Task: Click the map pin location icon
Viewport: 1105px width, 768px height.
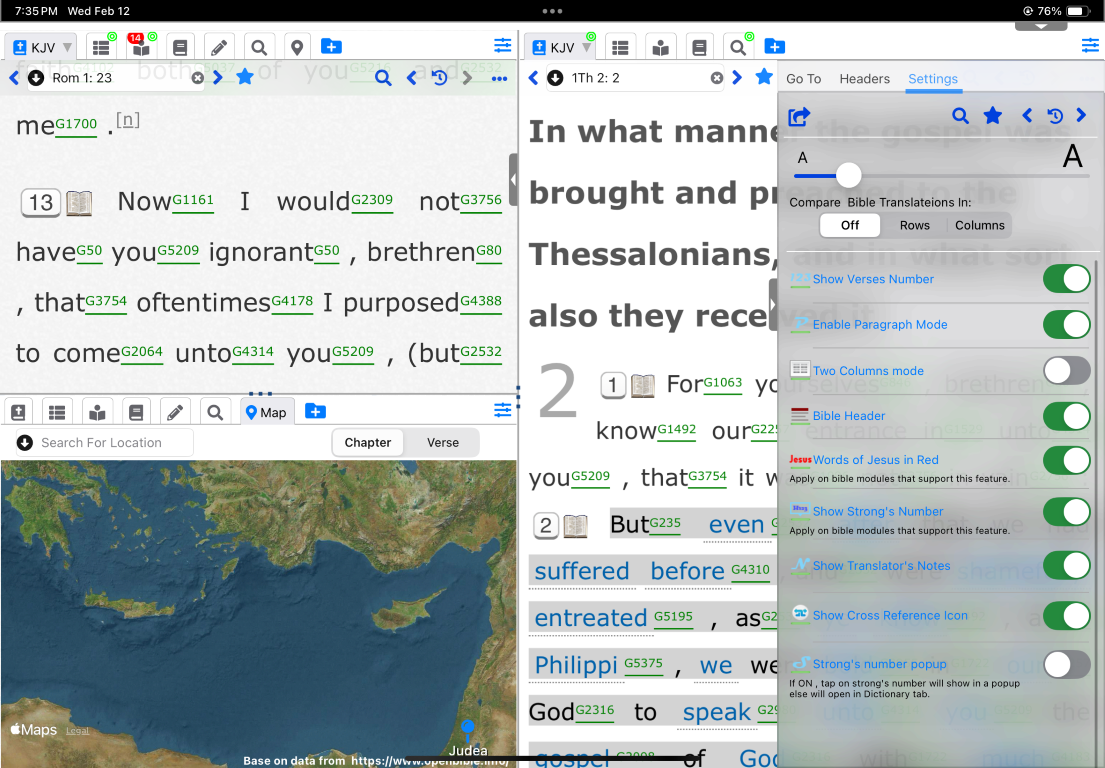Action: point(296,47)
